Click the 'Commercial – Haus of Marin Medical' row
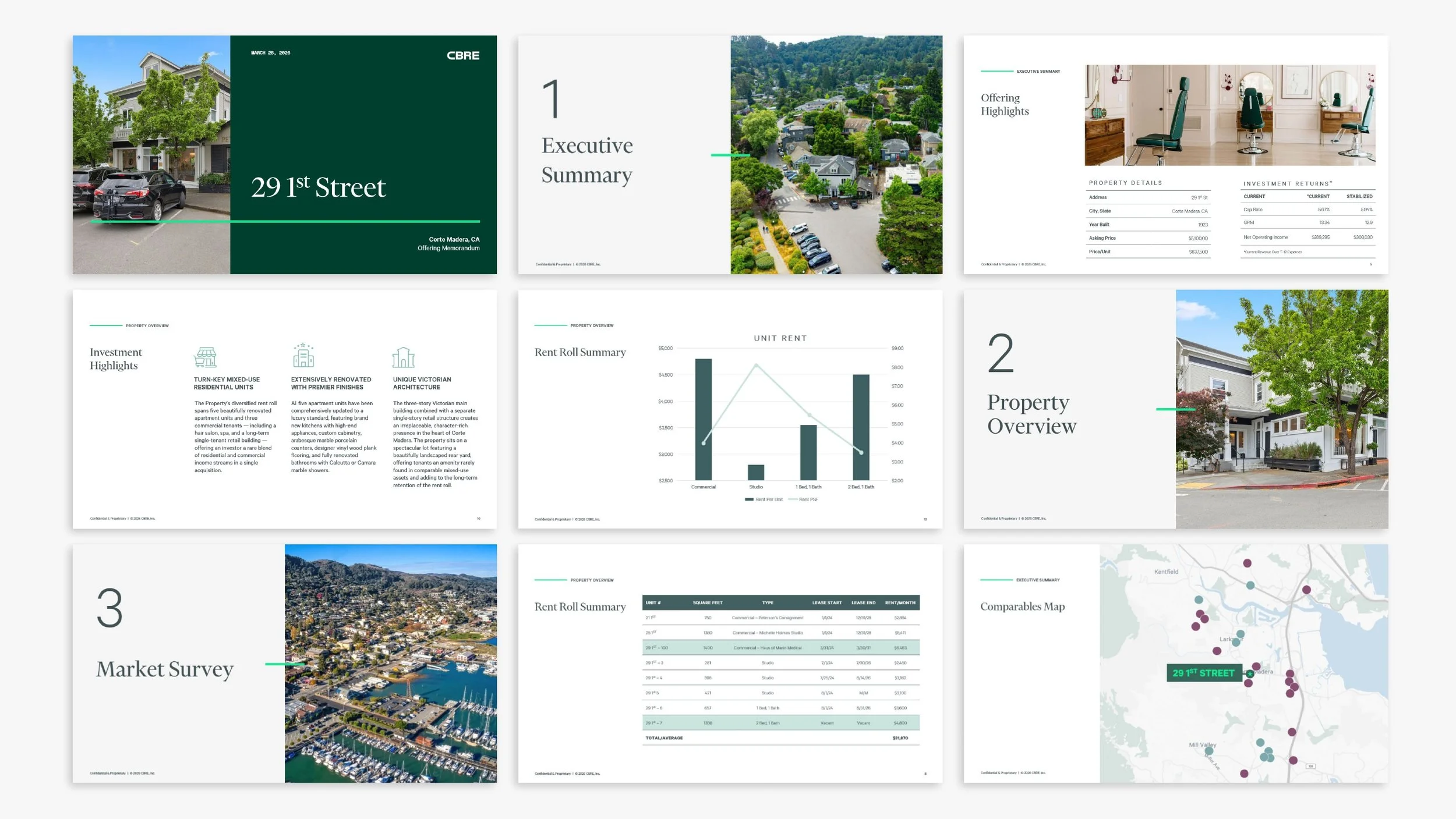This screenshot has height=819, width=1456. coord(781,648)
